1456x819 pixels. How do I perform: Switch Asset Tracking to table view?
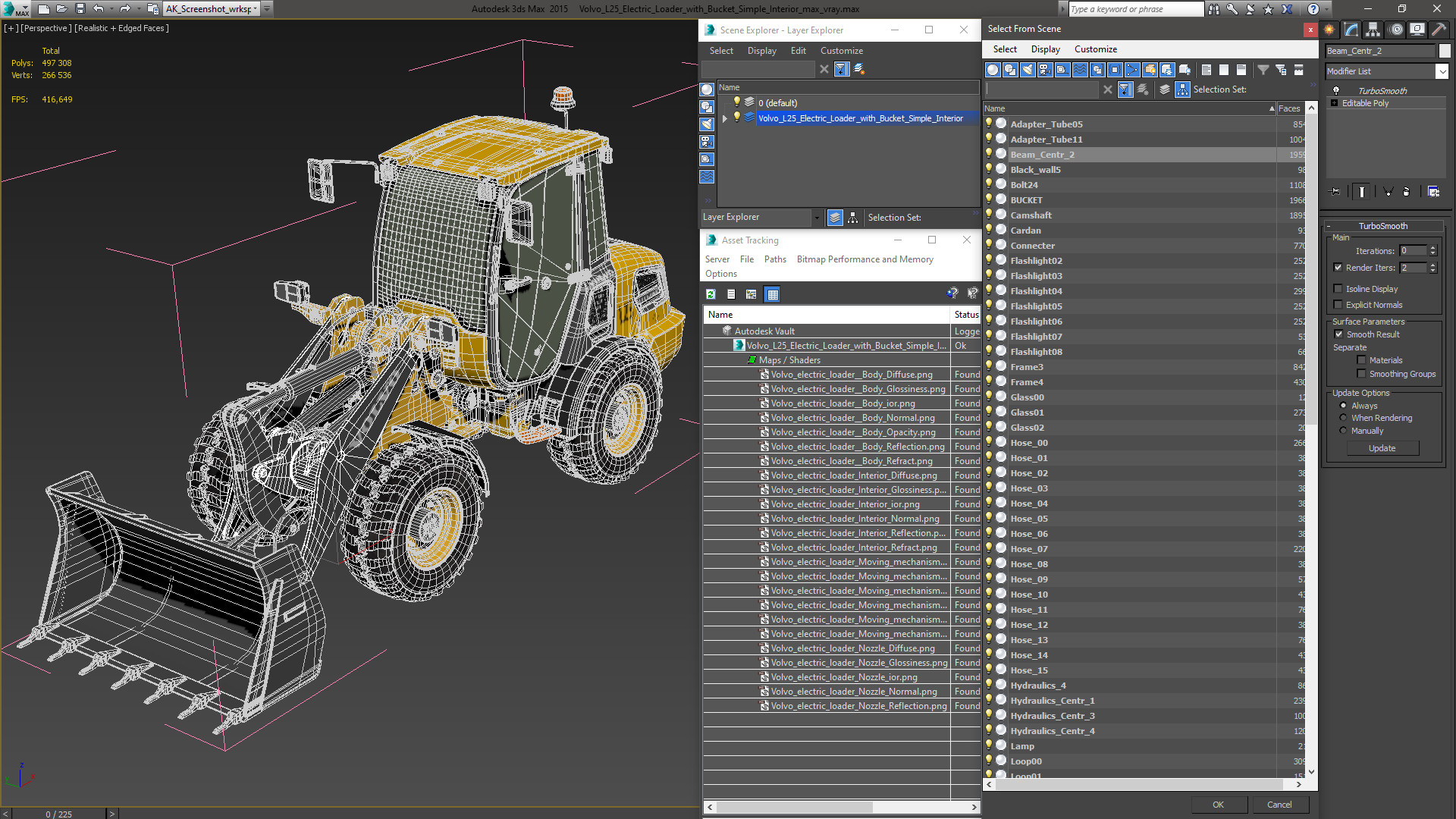pyautogui.click(x=772, y=294)
